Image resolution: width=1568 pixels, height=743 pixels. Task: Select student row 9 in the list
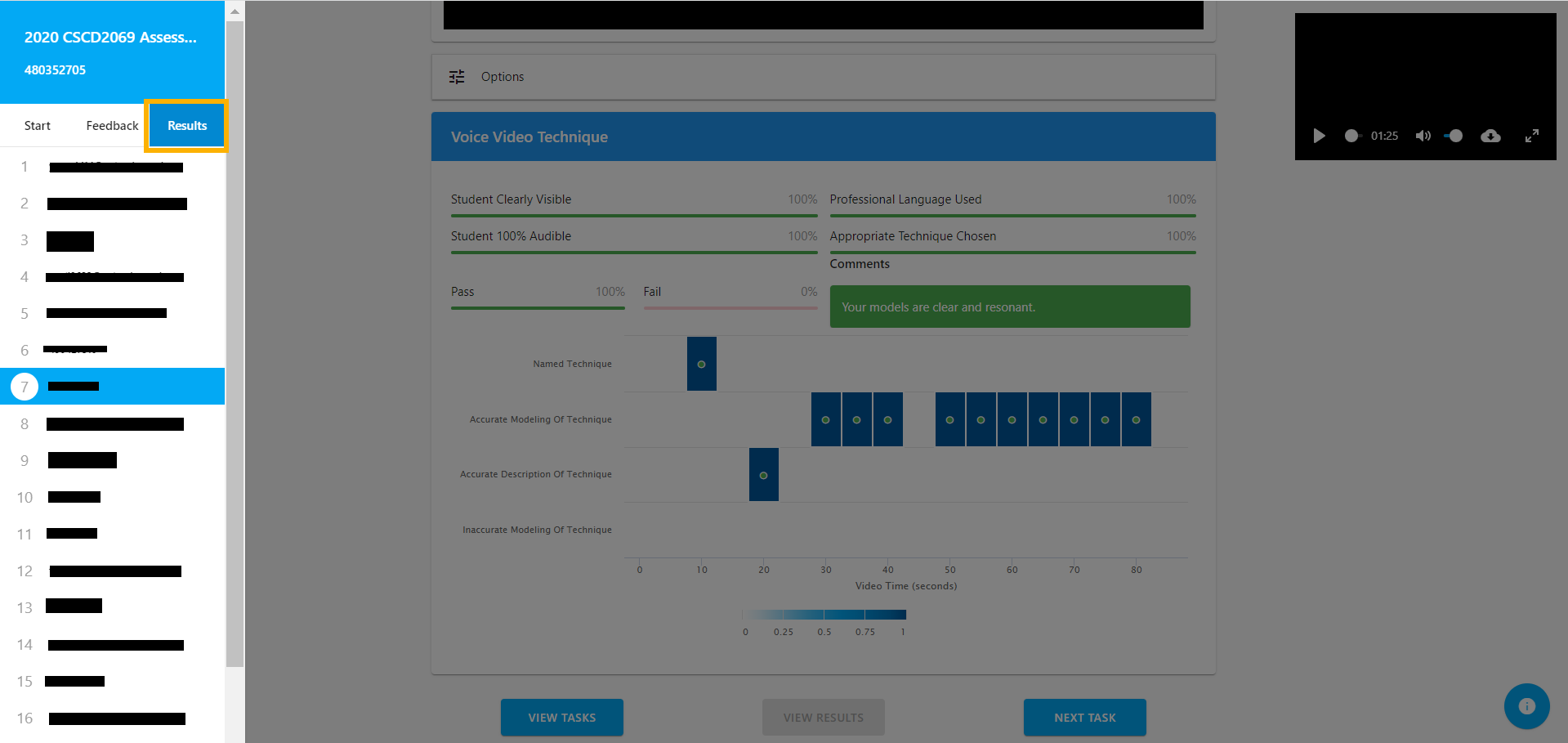(112, 461)
